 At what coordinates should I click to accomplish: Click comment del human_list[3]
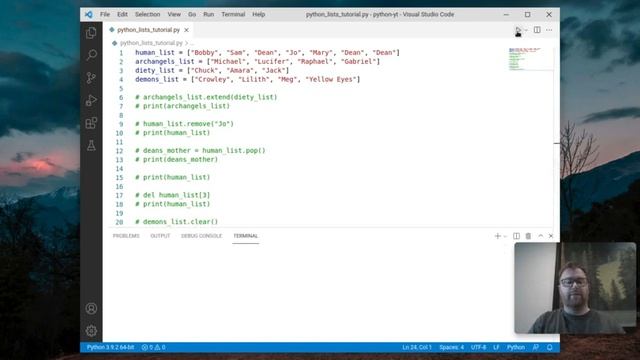tap(173, 195)
